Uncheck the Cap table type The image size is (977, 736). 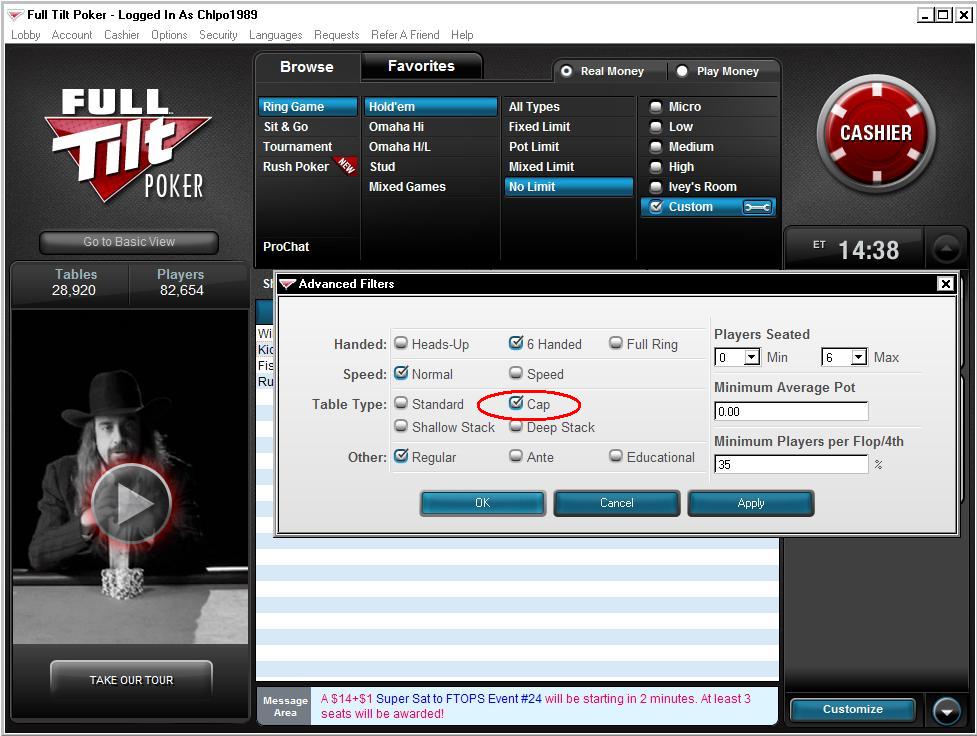tap(516, 403)
